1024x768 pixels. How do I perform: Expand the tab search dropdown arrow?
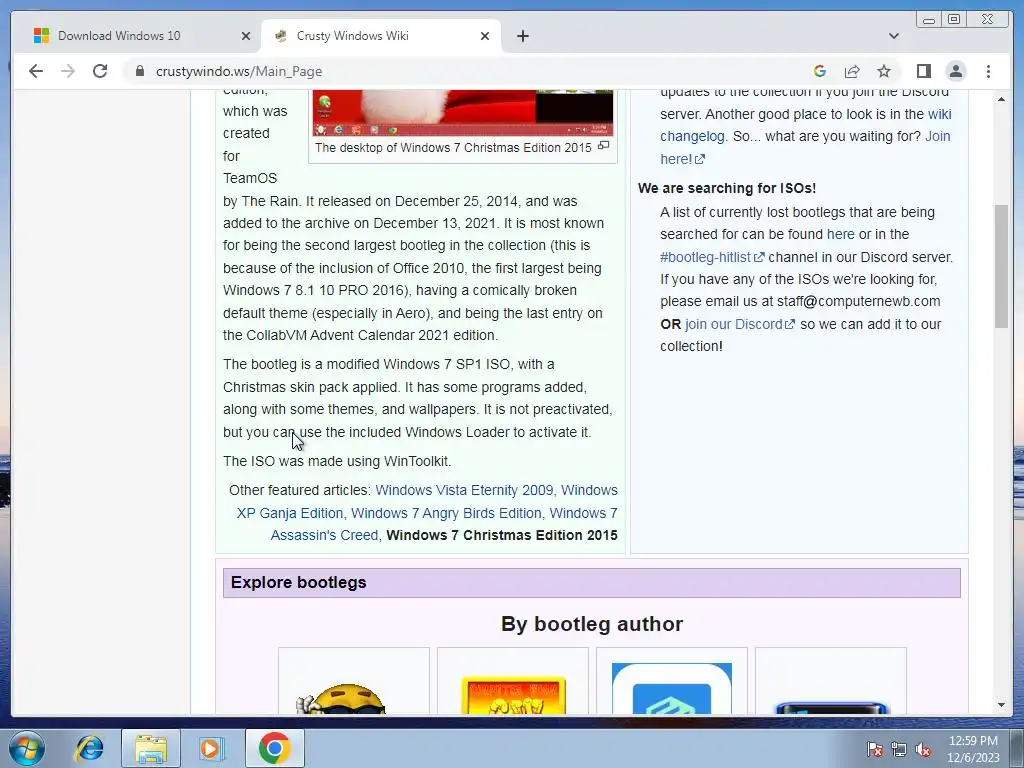[x=893, y=36]
